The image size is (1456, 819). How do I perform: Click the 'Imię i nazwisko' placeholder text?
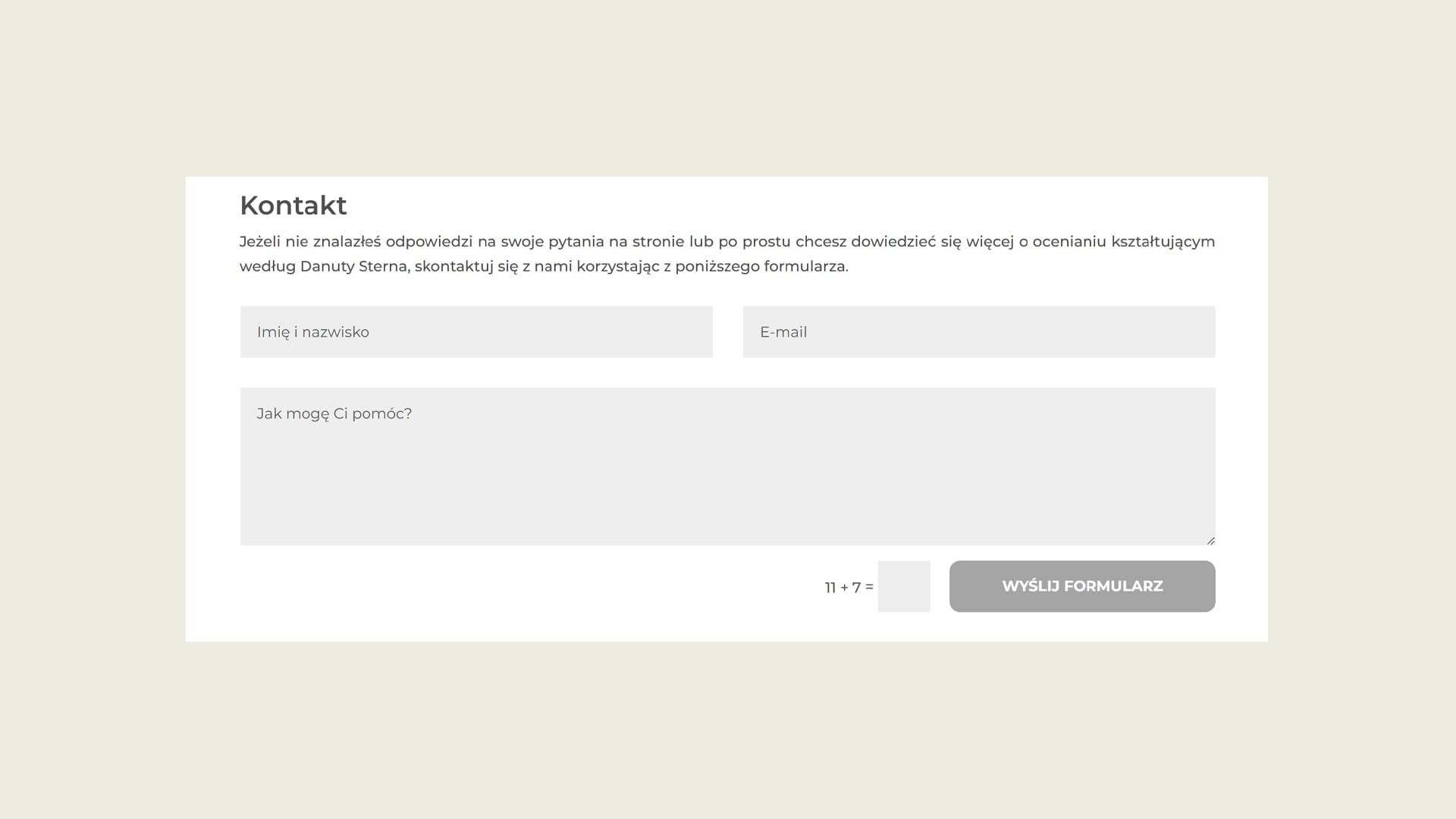coord(312,332)
